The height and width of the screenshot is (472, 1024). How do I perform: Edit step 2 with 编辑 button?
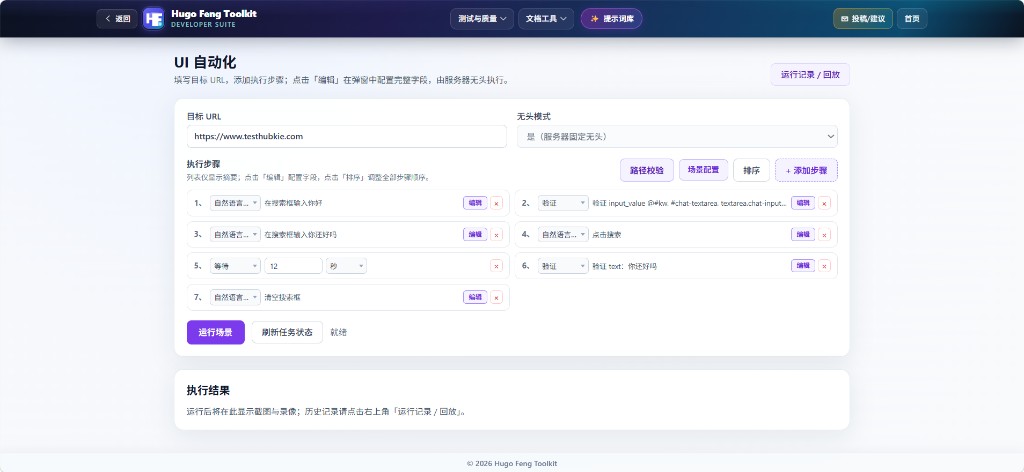[803, 203]
